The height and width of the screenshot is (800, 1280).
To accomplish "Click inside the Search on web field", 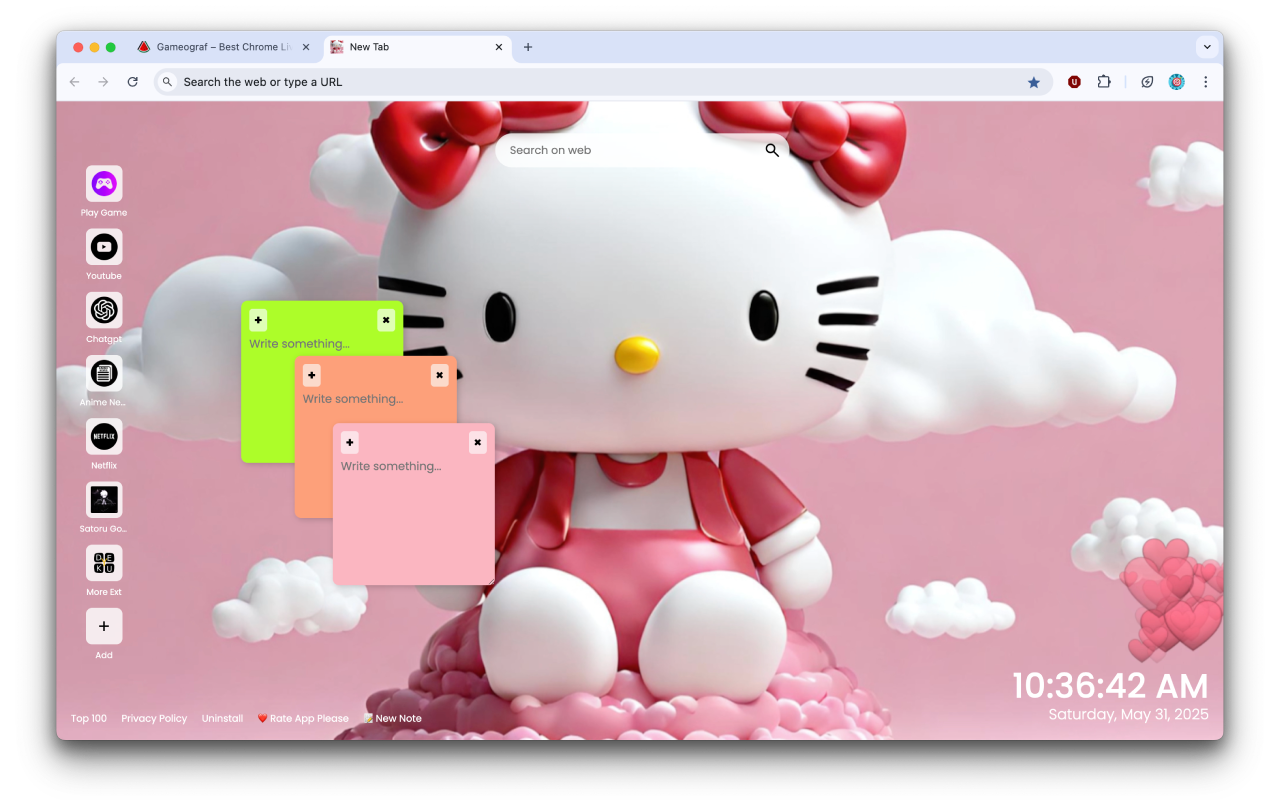I will pos(620,150).
